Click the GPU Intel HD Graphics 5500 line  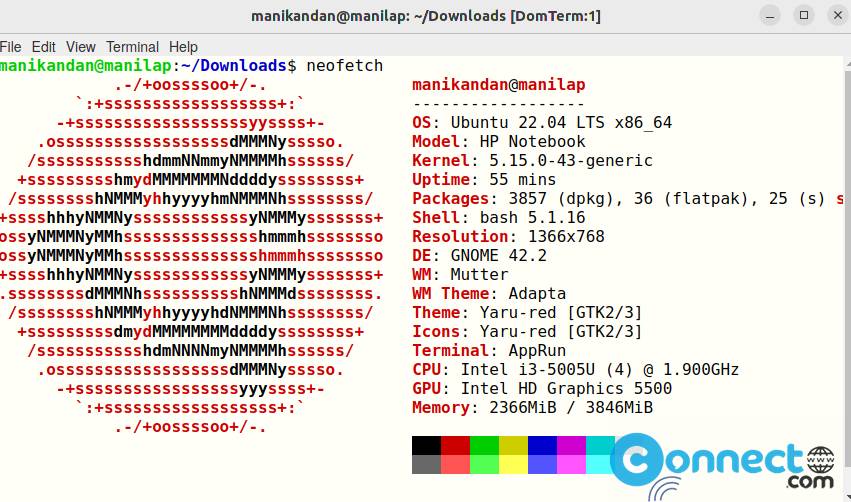pos(542,389)
